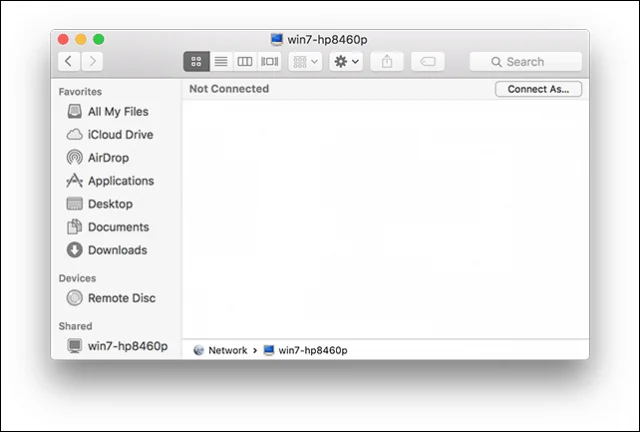Click win7-hp8460p in the path bar
This screenshot has height=432, width=640.
click(305, 350)
